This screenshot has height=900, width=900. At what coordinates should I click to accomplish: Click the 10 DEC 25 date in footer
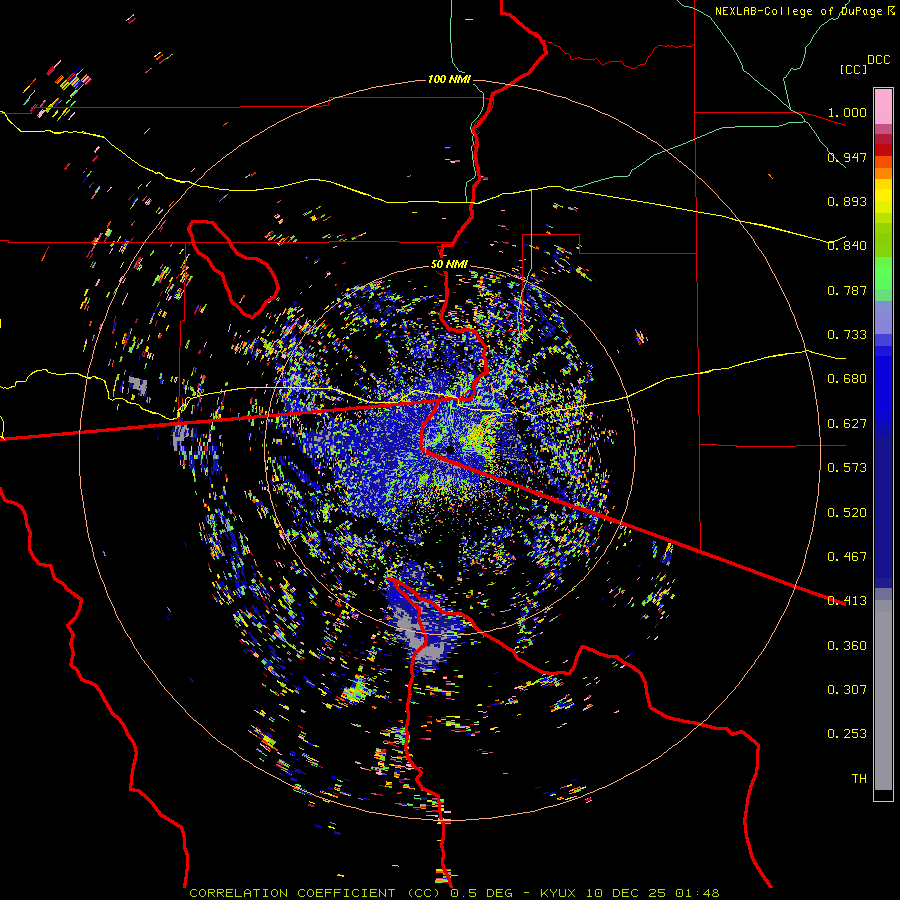[x=626, y=893]
